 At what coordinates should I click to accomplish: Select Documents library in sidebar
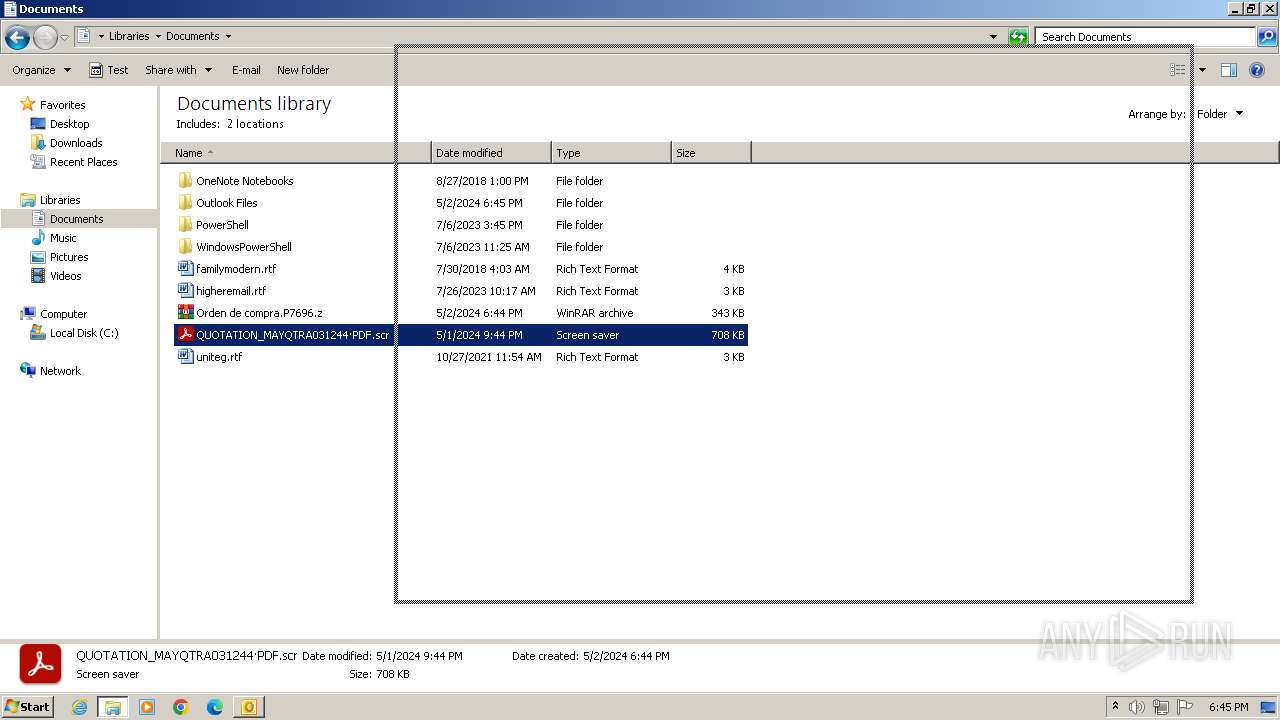point(76,219)
